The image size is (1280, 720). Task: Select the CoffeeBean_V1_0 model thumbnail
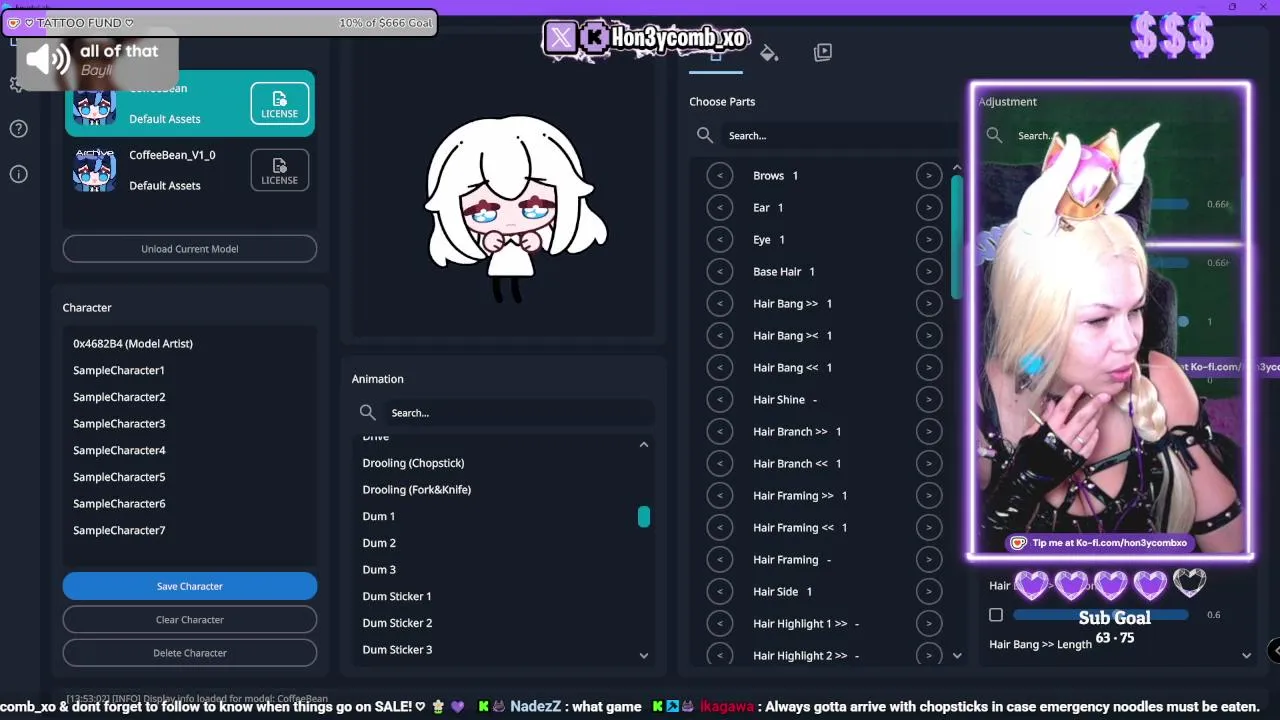coord(95,170)
